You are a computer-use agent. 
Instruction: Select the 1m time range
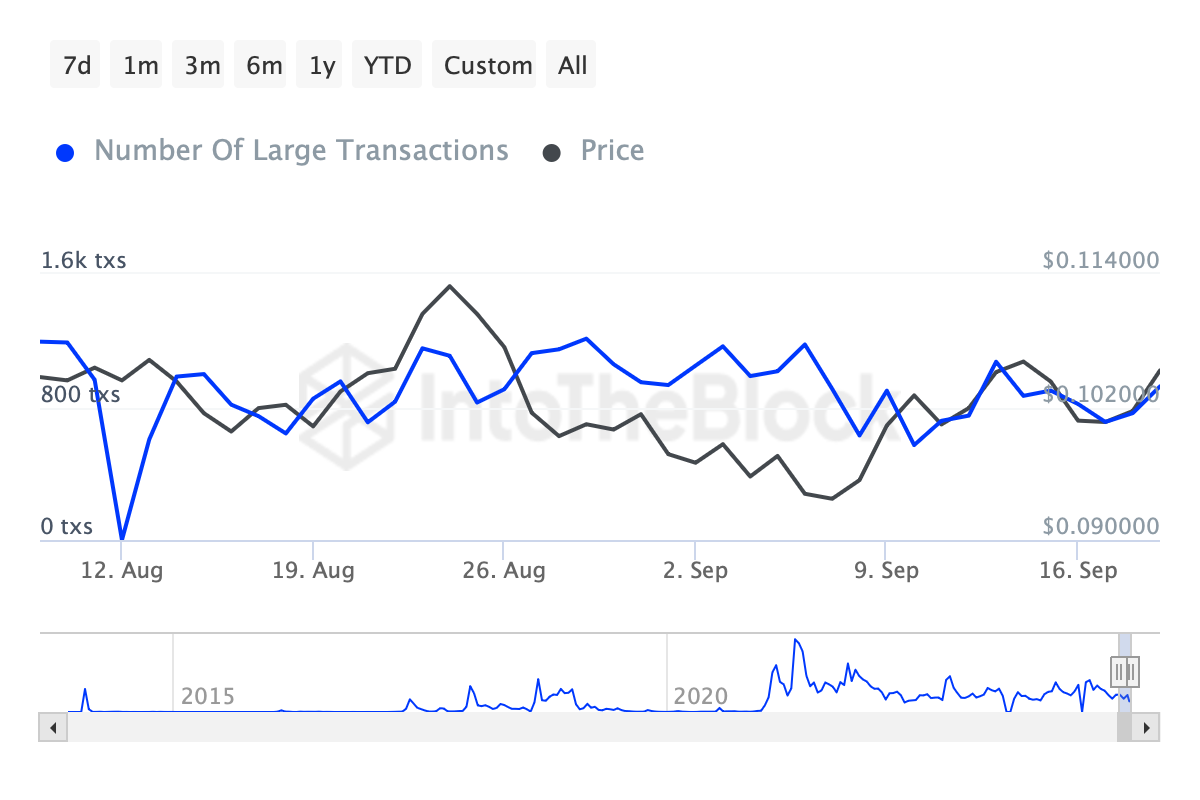coord(140,65)
